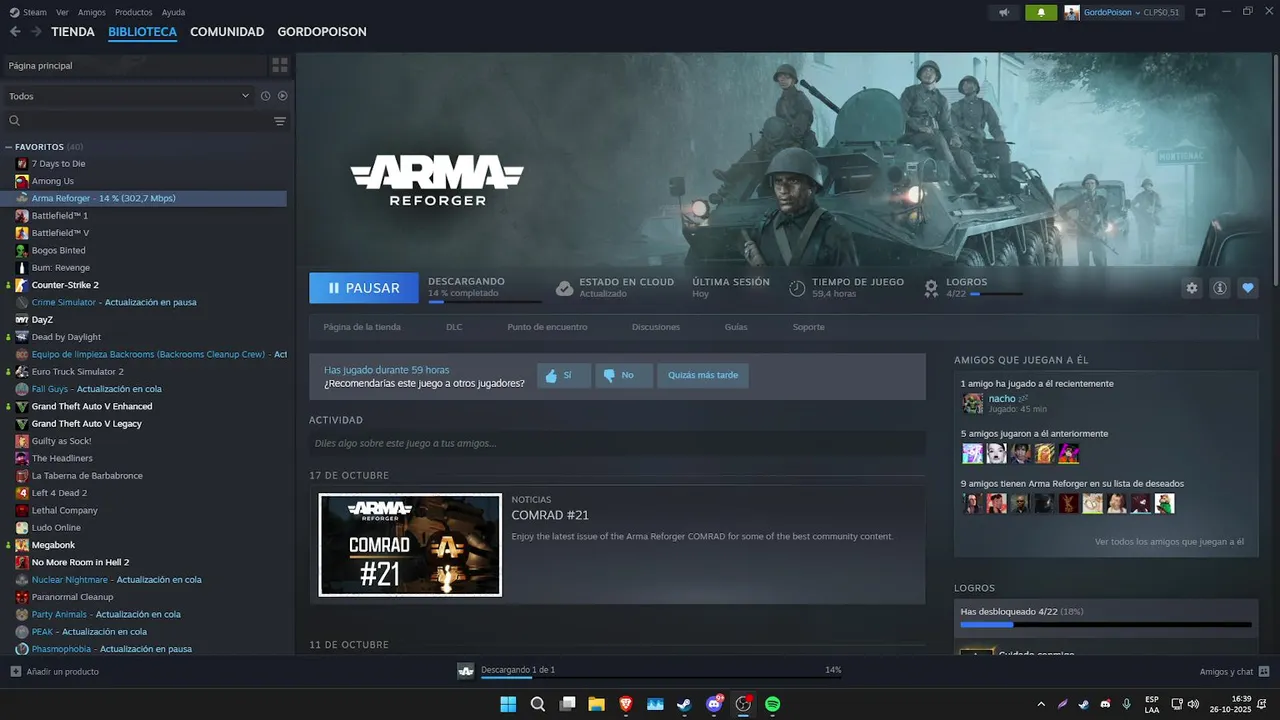Viewport: 1280px width, 720px height.
Task: Select Counter-Strike 2 in library
Action: [65, 285]
